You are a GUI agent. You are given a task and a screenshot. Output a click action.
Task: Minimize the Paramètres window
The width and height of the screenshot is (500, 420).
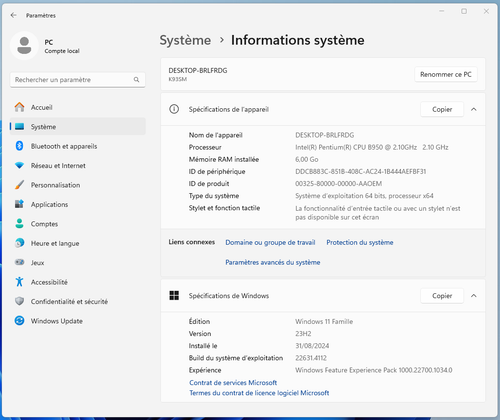(442, 11)
